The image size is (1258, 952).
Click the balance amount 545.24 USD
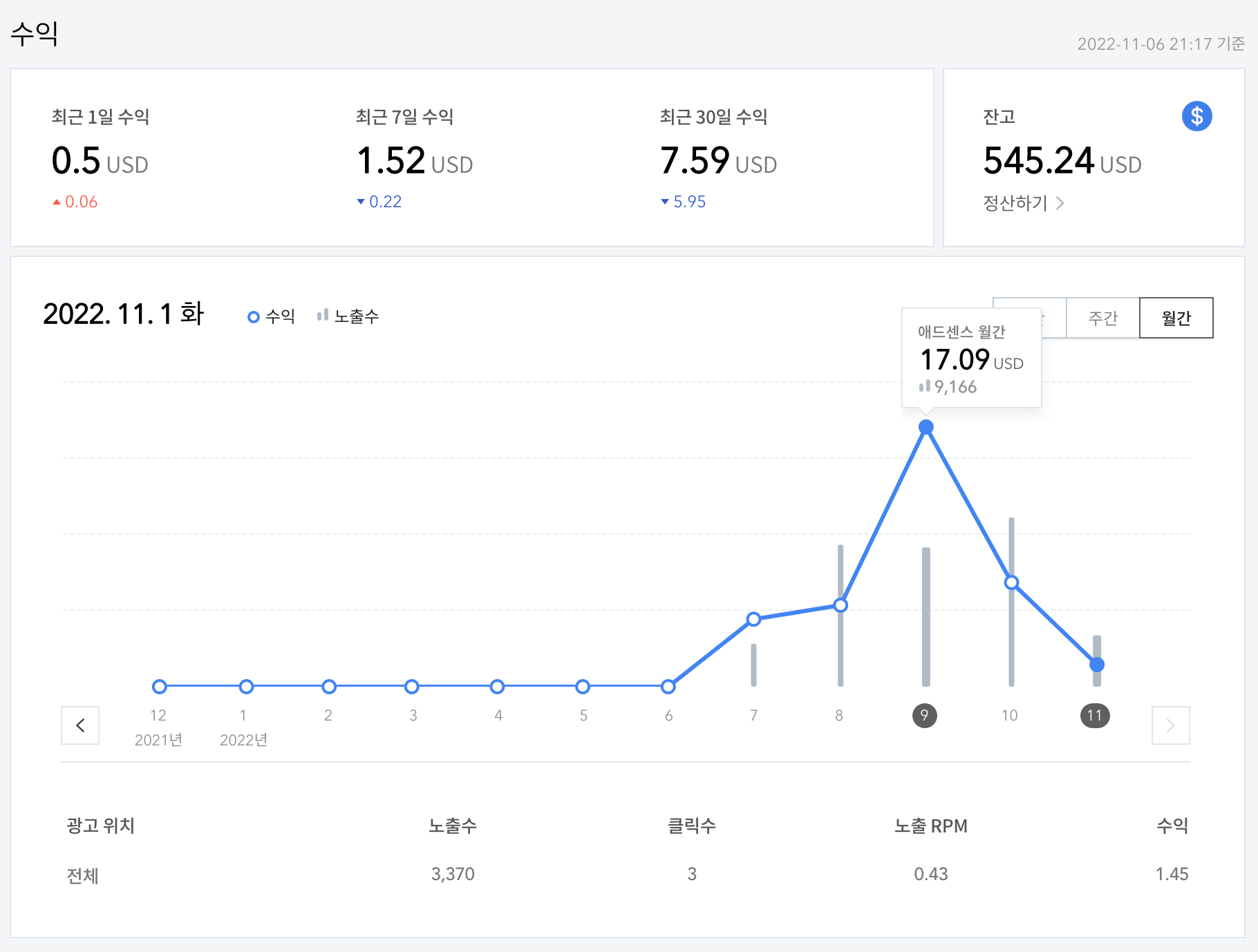[1062, 161]
